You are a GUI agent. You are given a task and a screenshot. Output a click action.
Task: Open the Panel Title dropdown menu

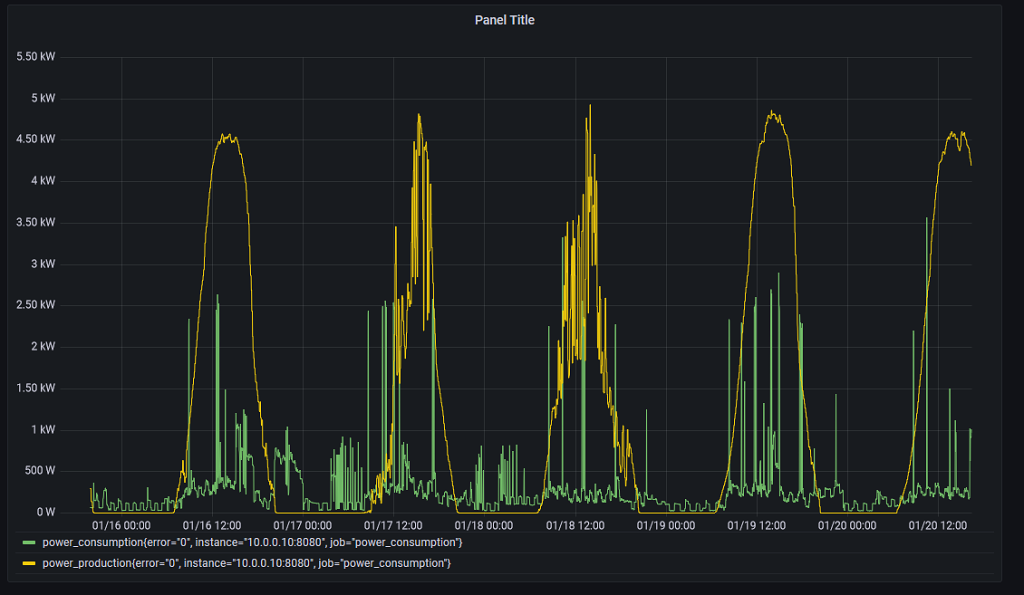504,20
